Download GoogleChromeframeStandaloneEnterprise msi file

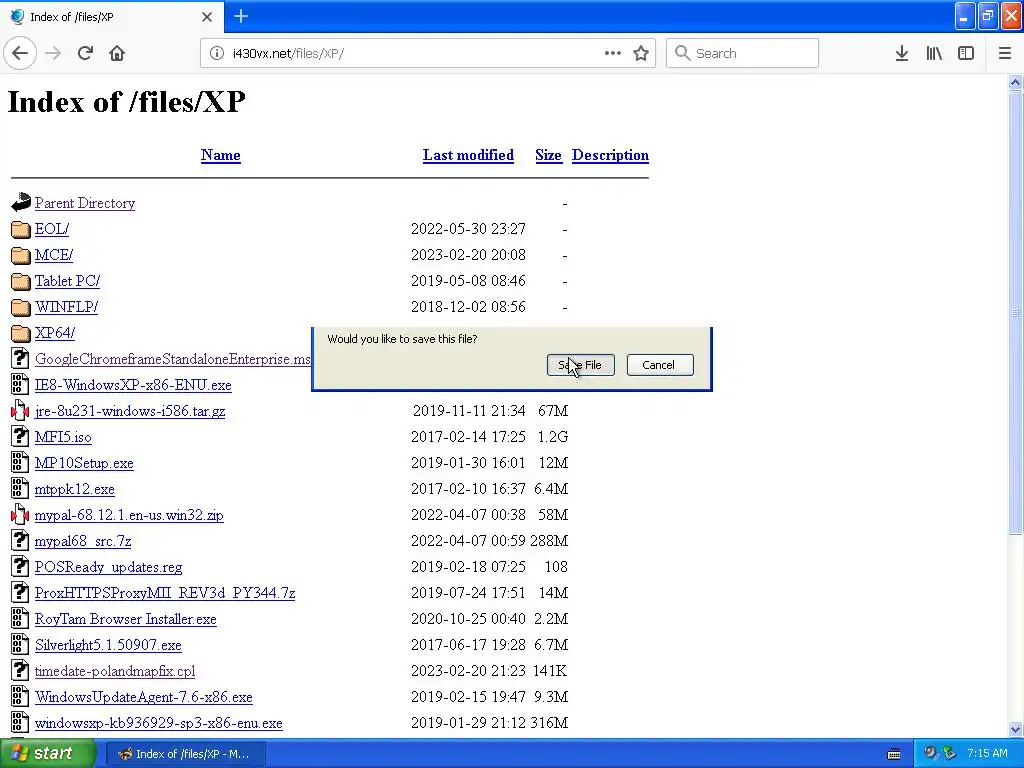click(x=173, y=359)
